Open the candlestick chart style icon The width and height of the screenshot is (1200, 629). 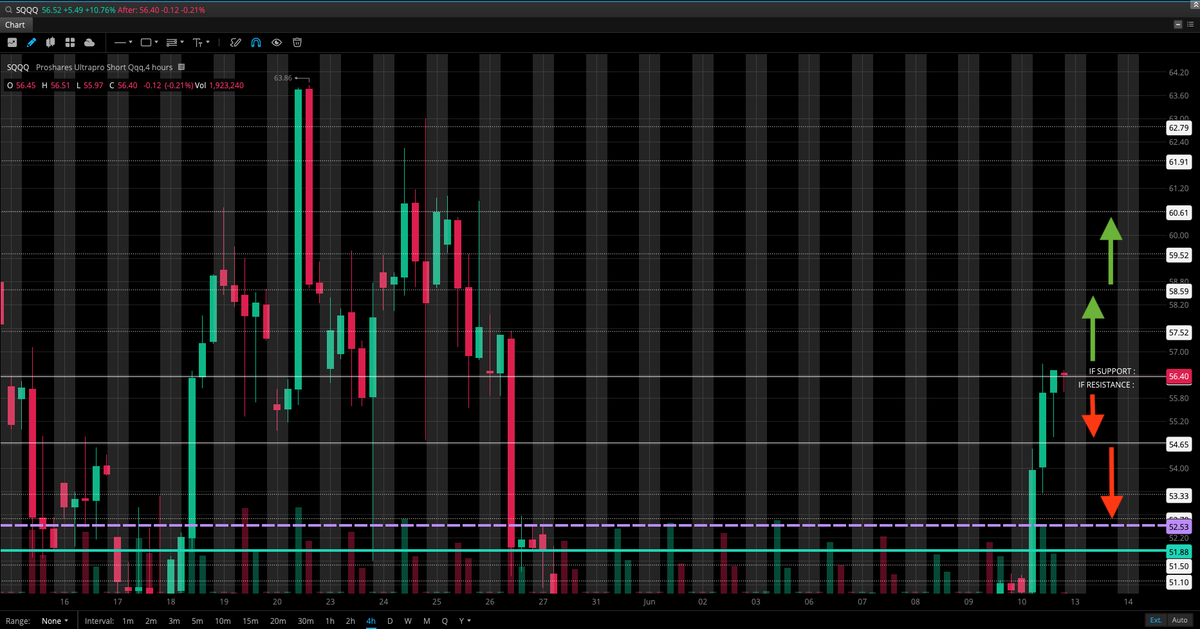point(51,43)
